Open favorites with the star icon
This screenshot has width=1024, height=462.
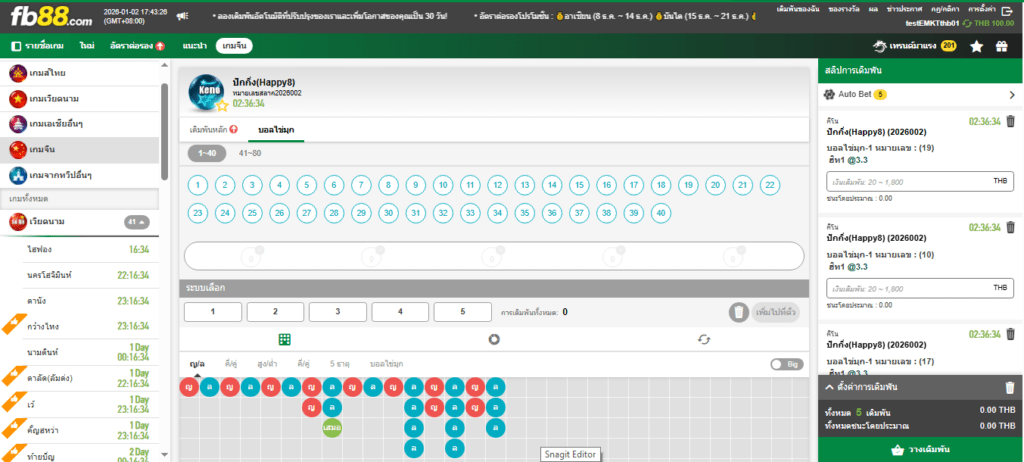[976, 46]
